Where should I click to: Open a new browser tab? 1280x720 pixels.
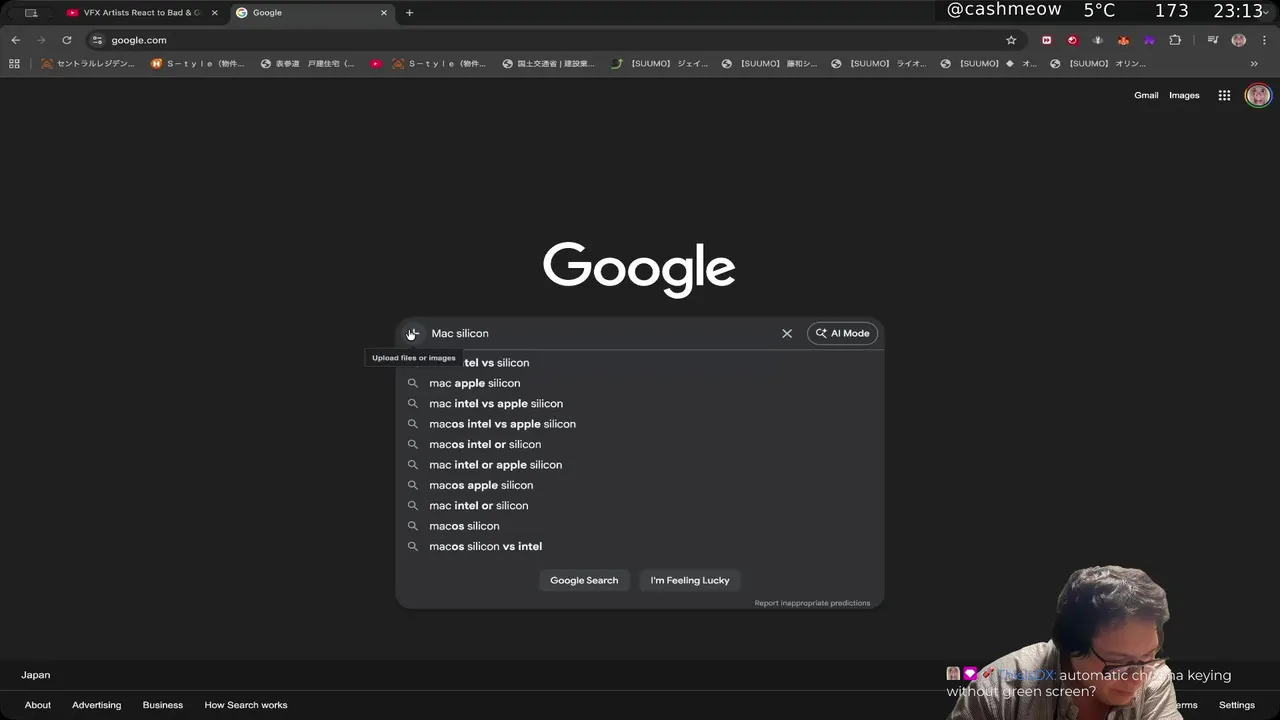tap(409, 13)
